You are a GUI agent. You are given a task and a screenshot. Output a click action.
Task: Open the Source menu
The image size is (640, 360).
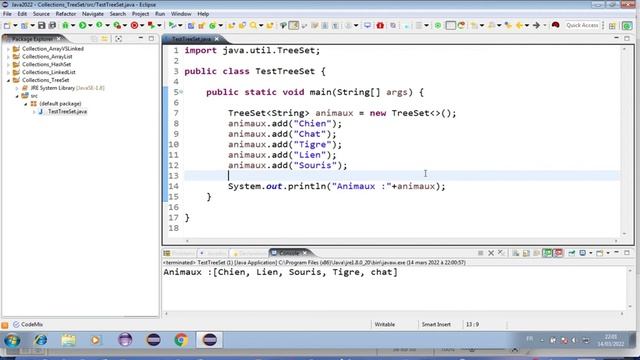click(41, 14)
